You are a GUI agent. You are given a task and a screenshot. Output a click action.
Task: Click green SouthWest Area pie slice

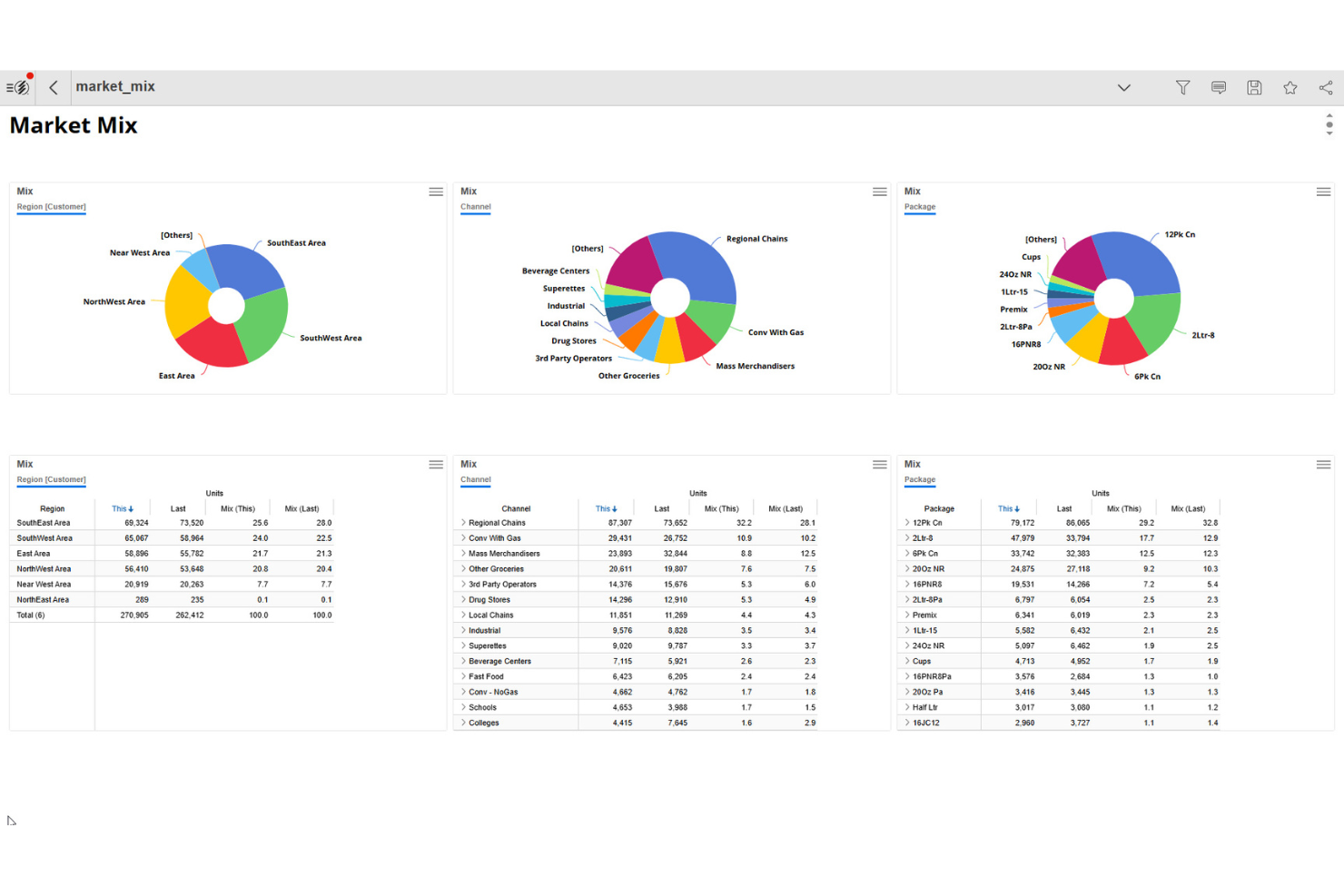pos(264,325)
